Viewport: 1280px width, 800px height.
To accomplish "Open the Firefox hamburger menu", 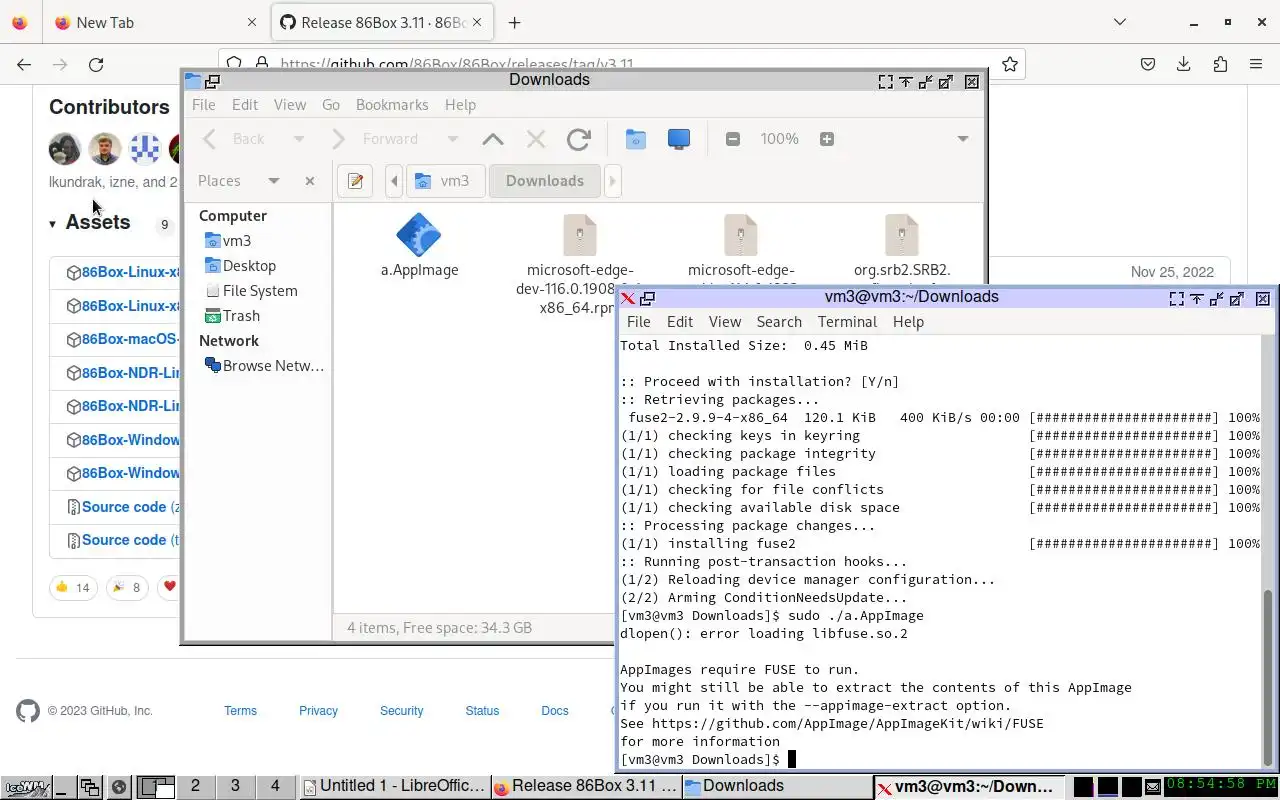I will [1256, 65].
